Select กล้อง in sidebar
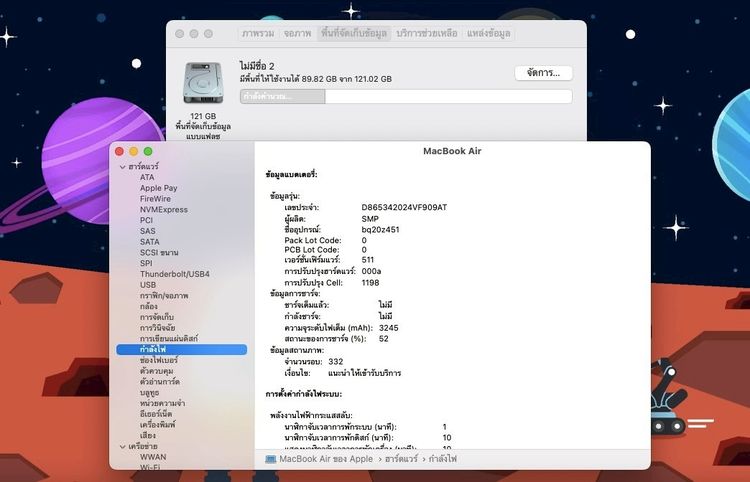This screenshot has width=750, height=482. (149, 307)
